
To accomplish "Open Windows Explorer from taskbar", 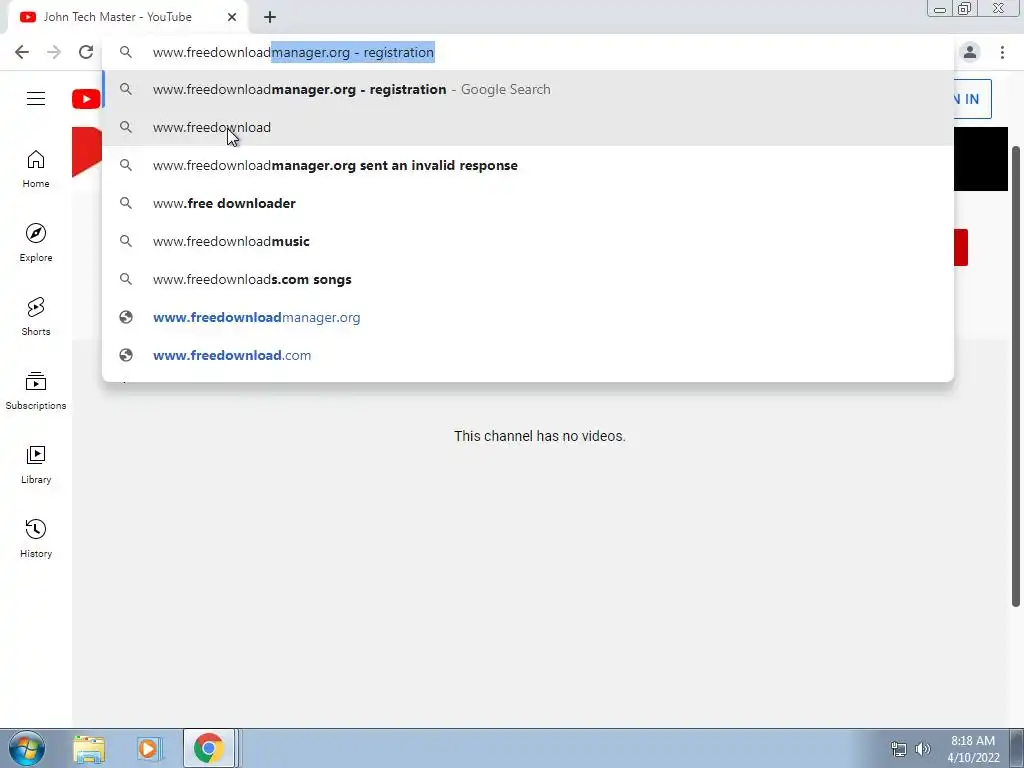I will coord(89,749).
